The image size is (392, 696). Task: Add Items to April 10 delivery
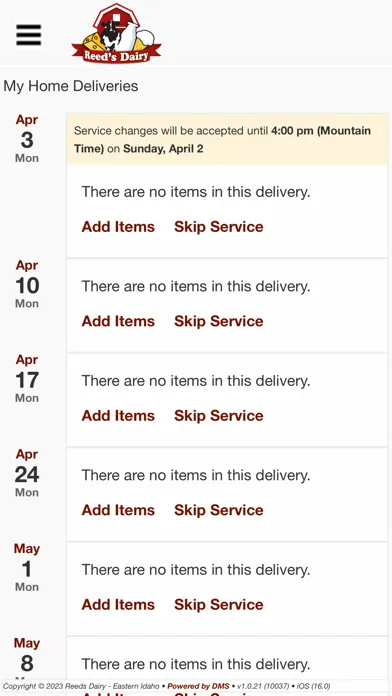tap(118, 321)
